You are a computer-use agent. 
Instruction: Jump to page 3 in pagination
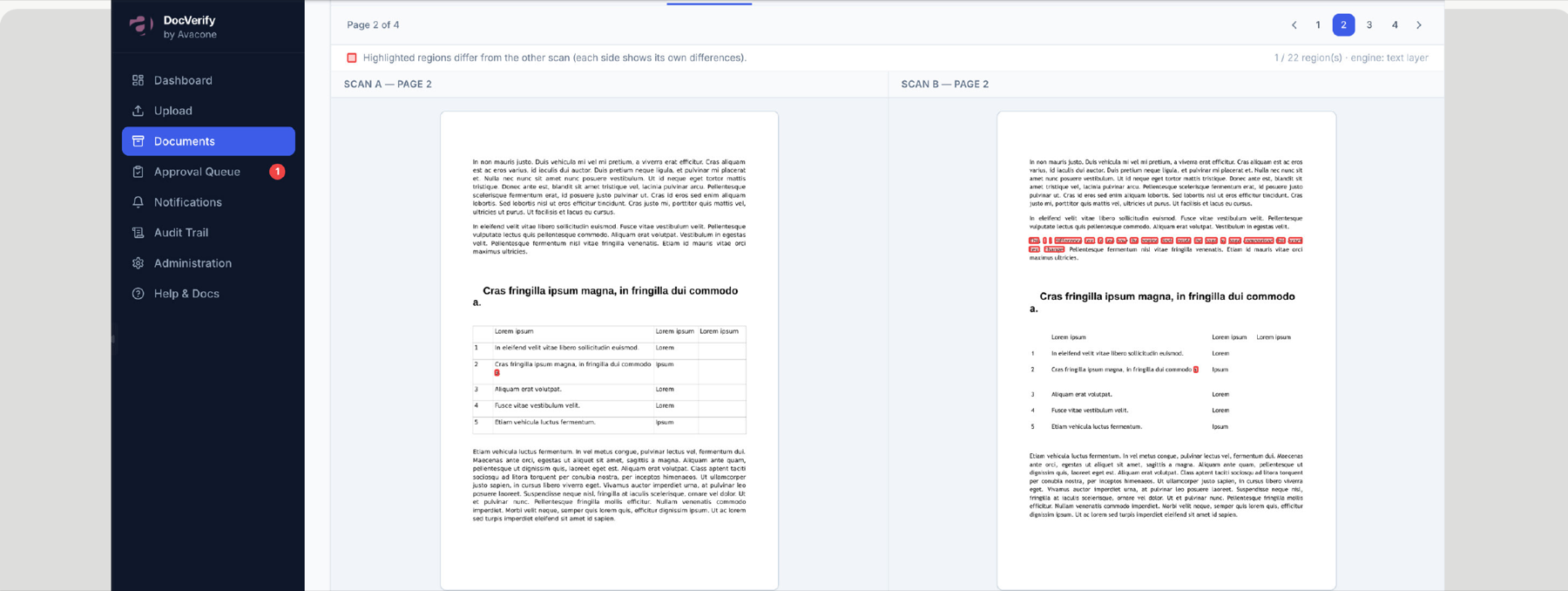(x=1369, y=25)
